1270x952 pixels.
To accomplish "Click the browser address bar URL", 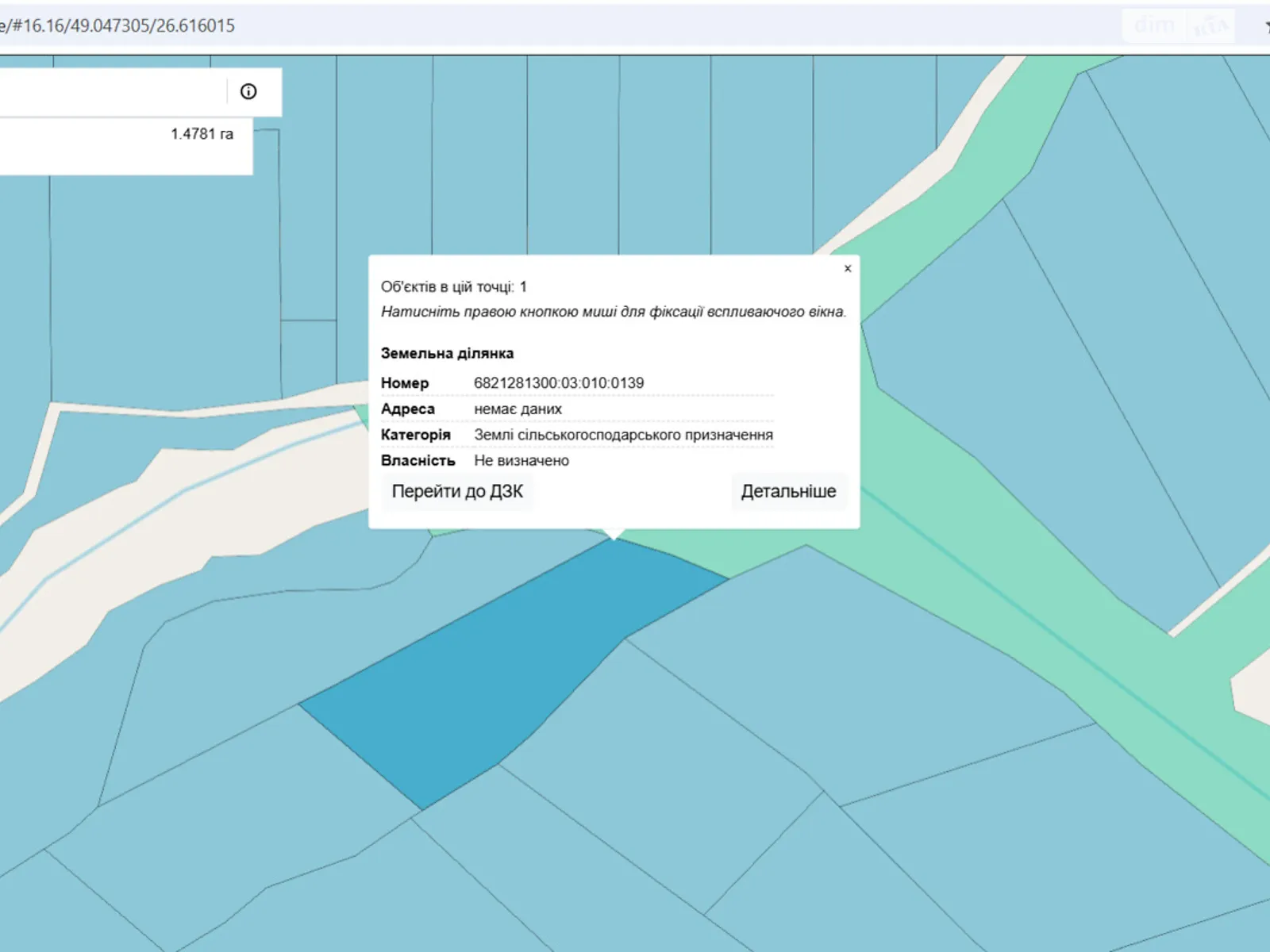I will (x=119, y=25).
